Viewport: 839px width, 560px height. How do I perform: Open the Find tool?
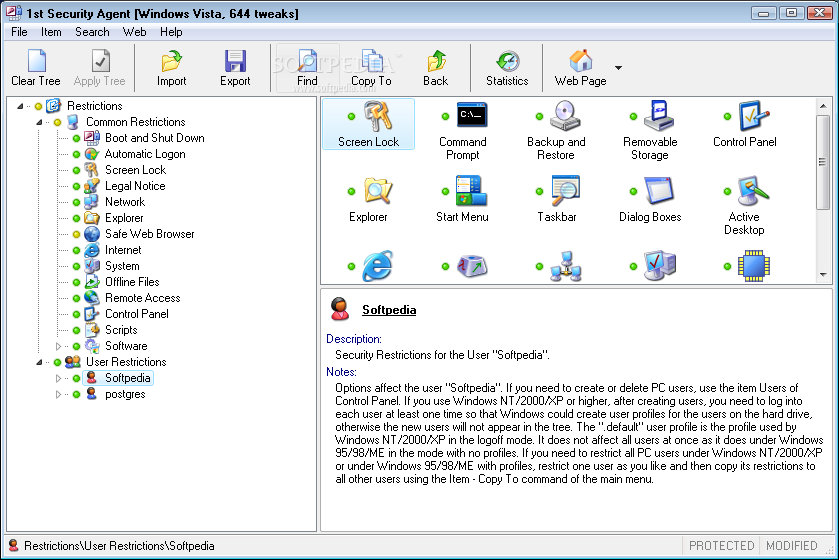tap(307, 68)
